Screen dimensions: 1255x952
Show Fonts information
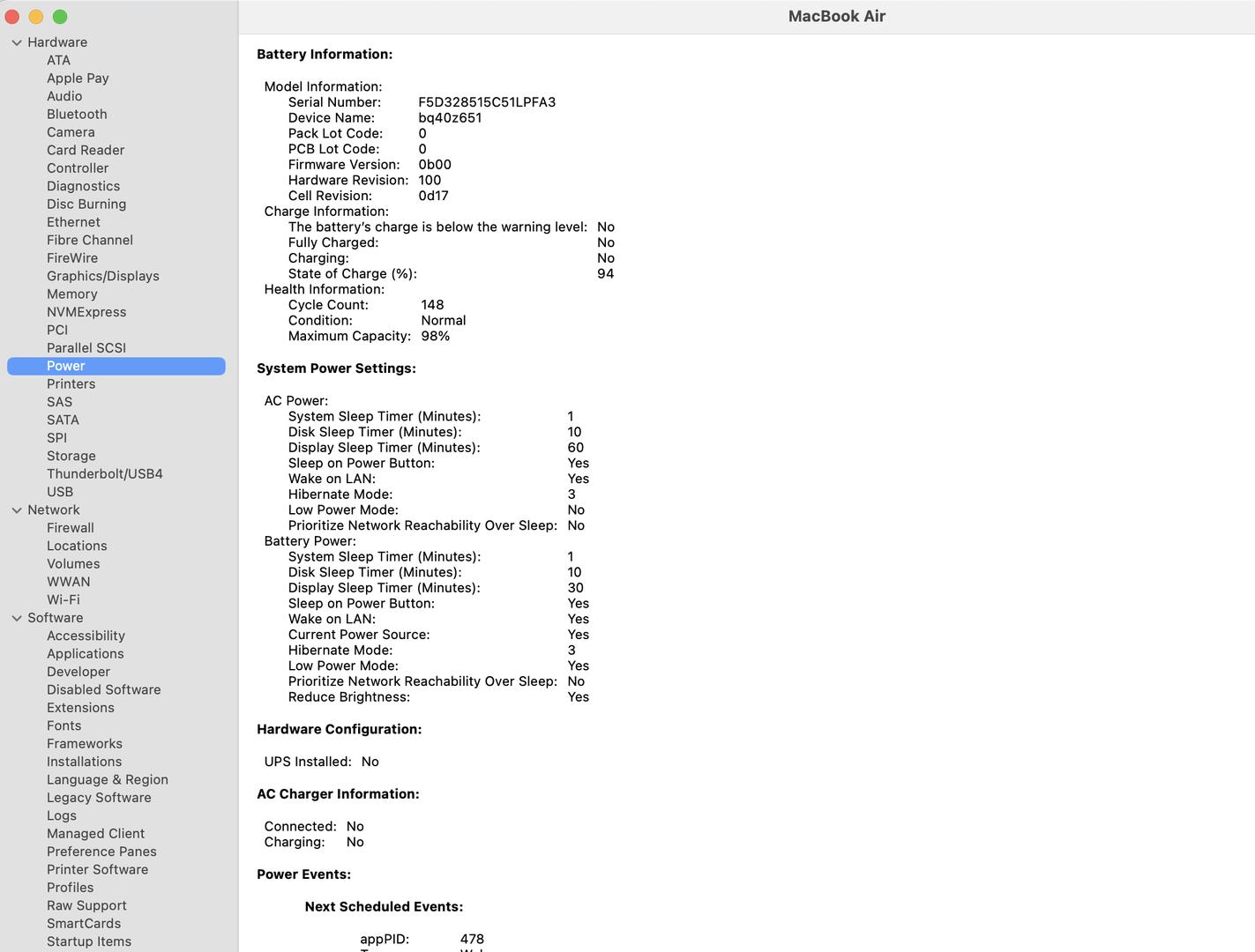click(x=63, y=725)
